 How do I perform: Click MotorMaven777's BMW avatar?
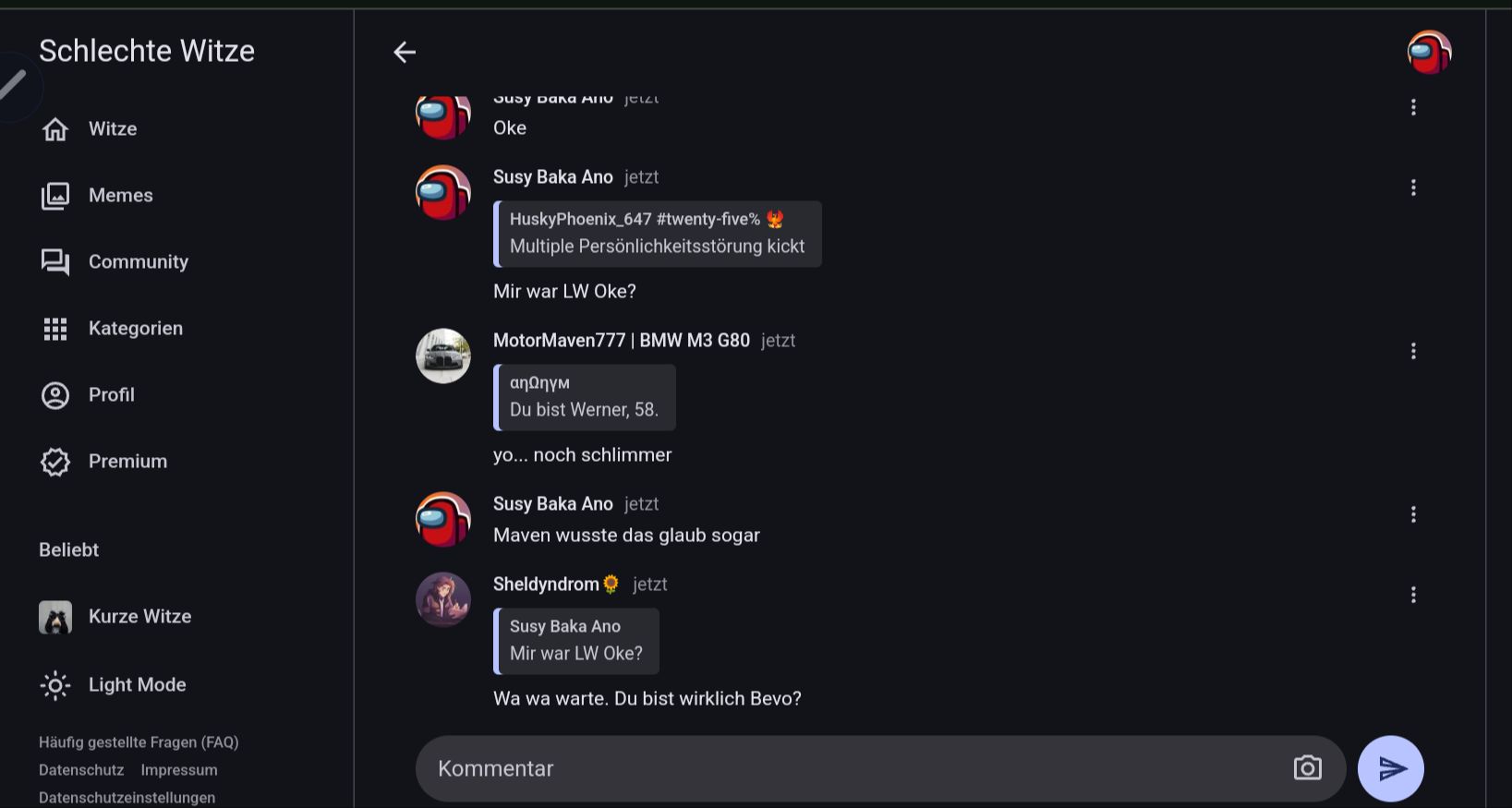(443, 356)
